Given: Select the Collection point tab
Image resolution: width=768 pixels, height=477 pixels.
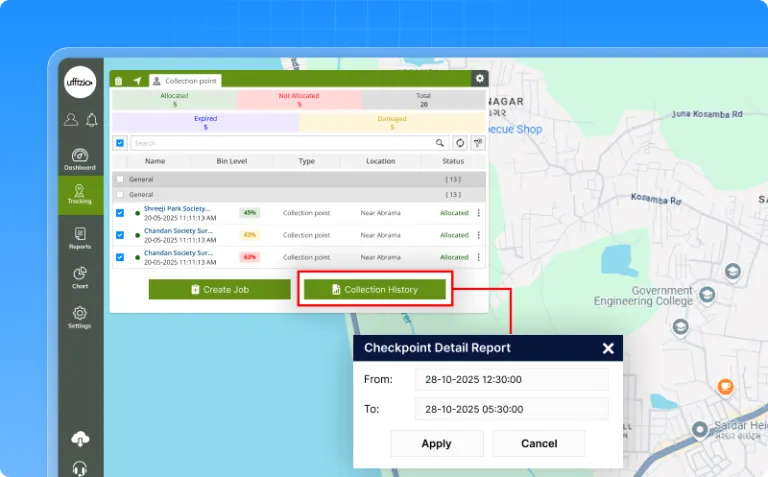Looking at the screenshot, I should (x=185, y=80).
